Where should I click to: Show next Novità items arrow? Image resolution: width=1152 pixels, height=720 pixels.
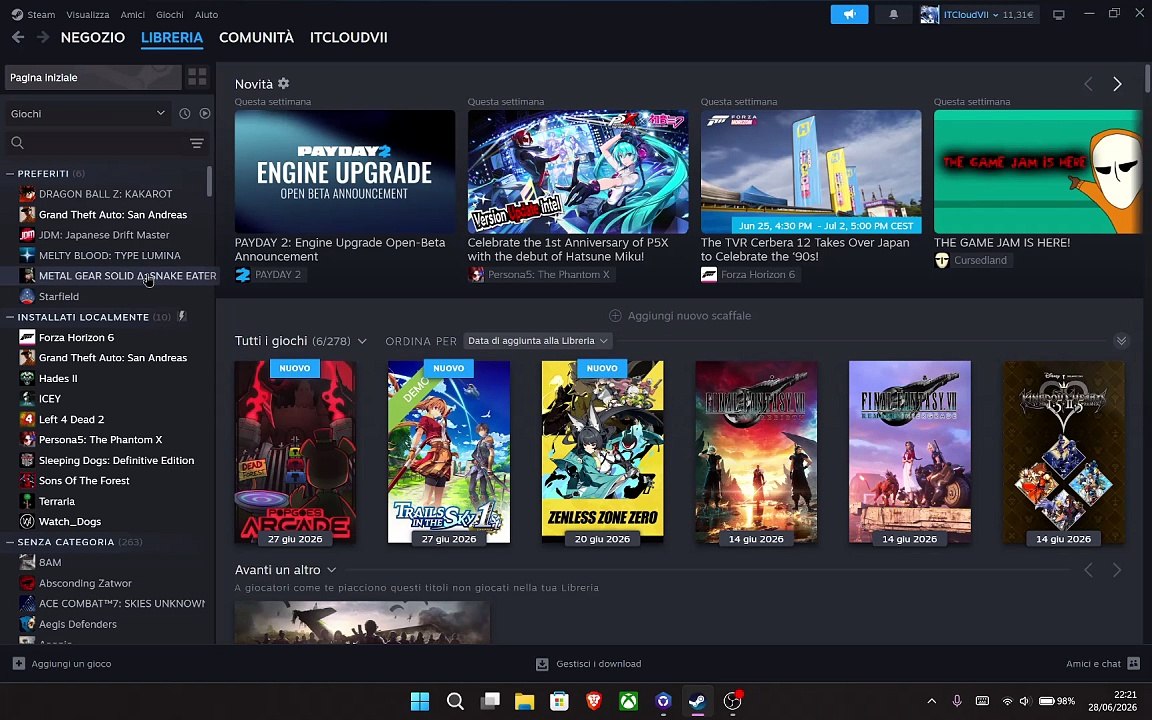pyautogui.click(x=1117, y=84)
